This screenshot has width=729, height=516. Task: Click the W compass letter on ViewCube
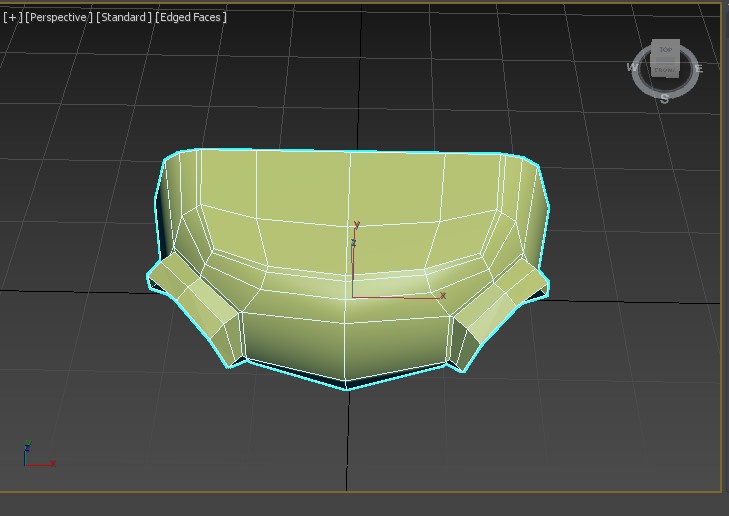(632, 68)
